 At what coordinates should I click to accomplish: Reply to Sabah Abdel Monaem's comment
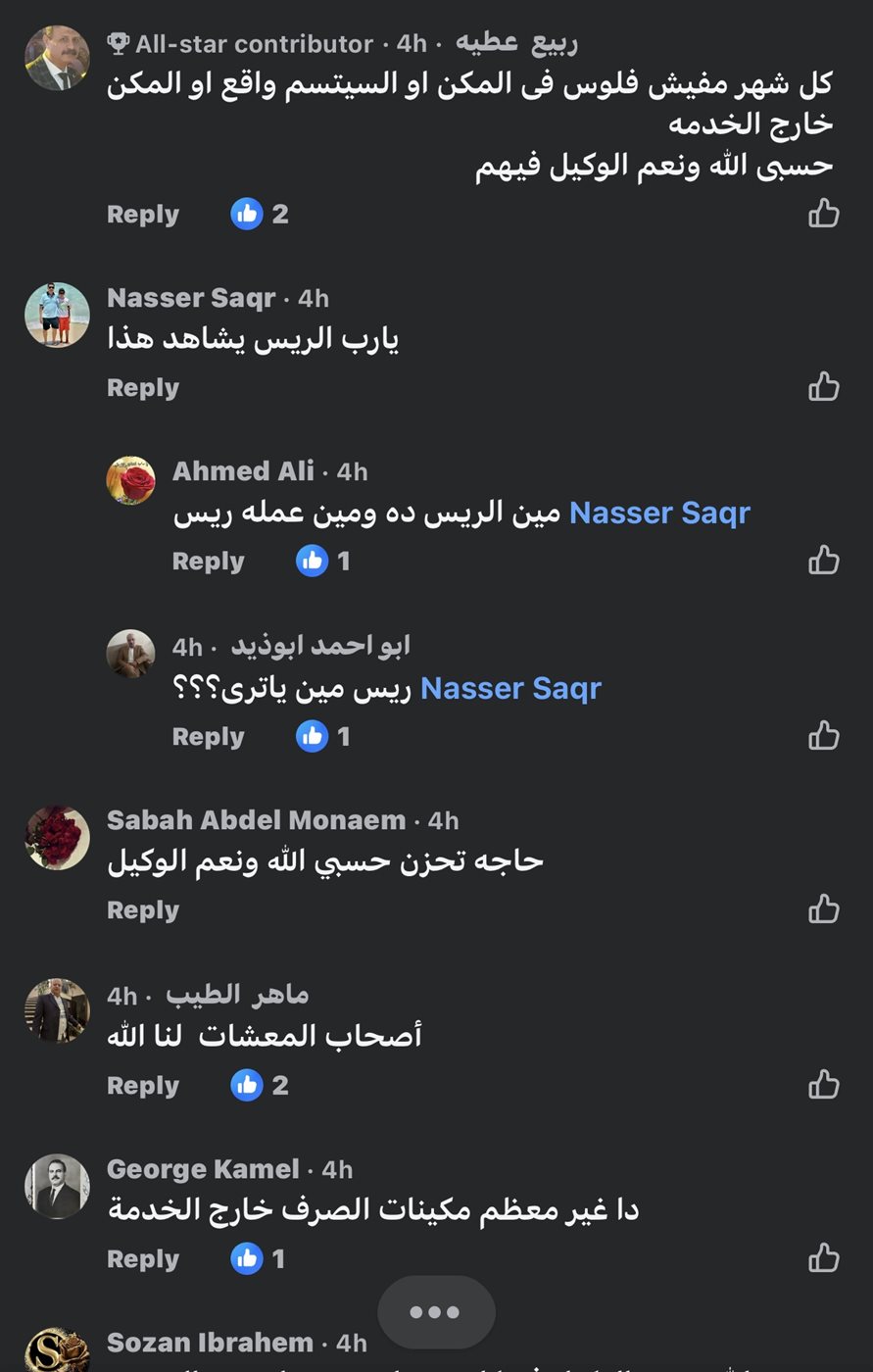click(143, 910)
